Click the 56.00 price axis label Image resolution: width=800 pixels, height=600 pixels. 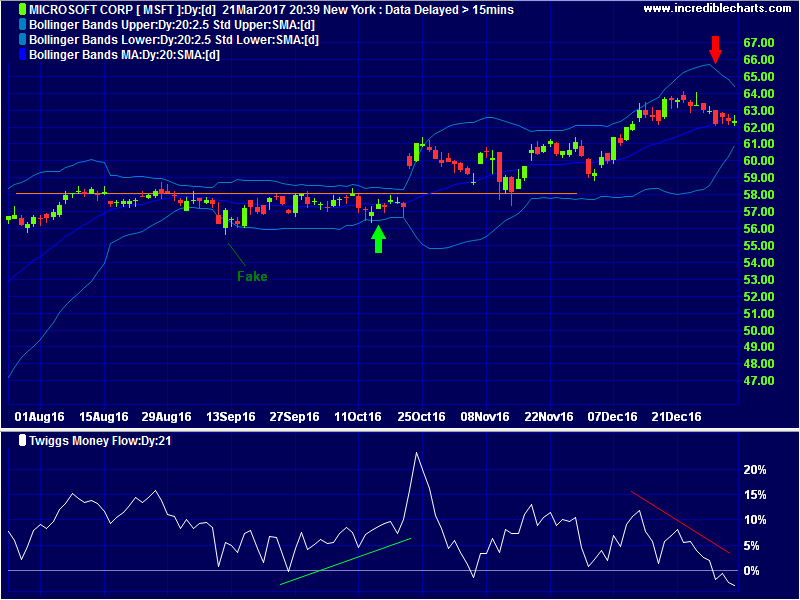click(x=759, y=229)
